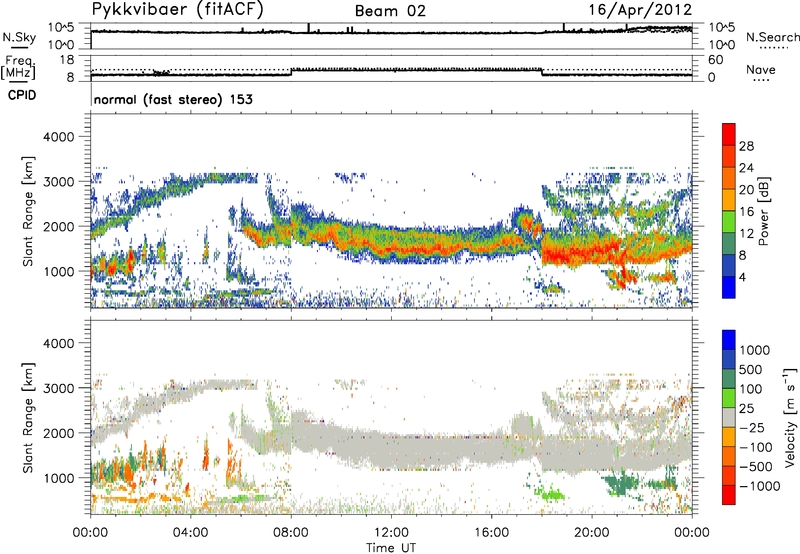800x554 pixels.
Task: Pick the teal 100–500 velocity swatch
Action: coord(729,379)
